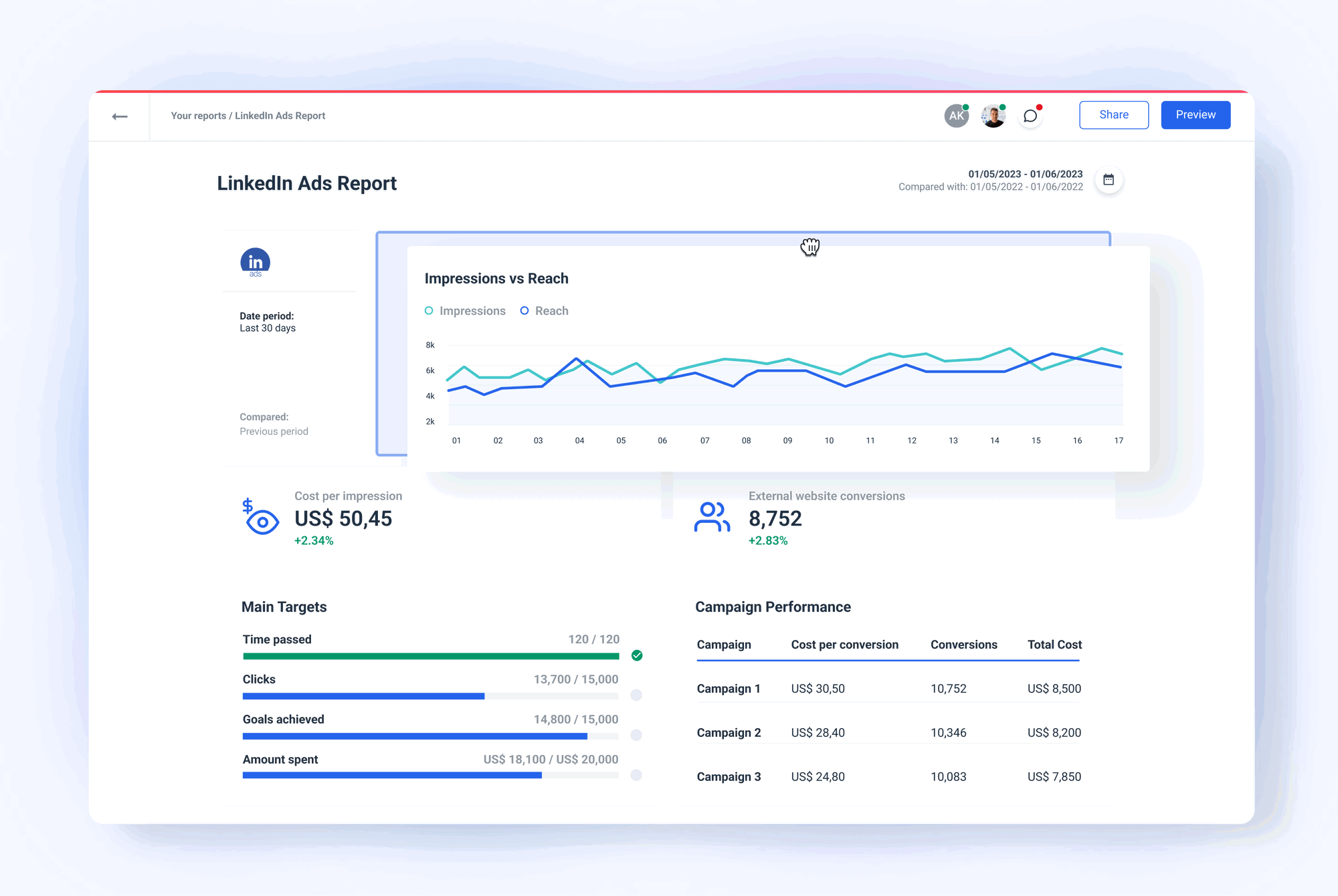Navigate back using the back arrow
Viewport: 1338px width, 896px height.
(120, 116)
